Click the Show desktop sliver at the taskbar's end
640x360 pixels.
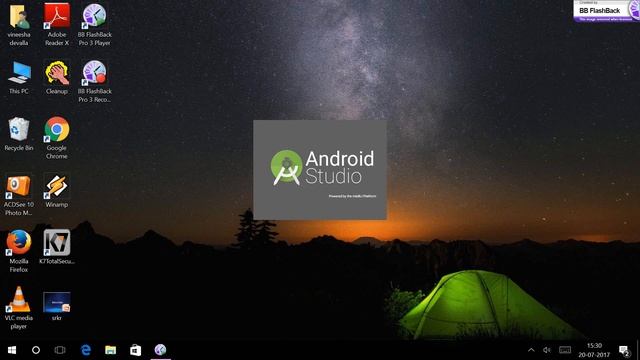[x=638, y=350]
